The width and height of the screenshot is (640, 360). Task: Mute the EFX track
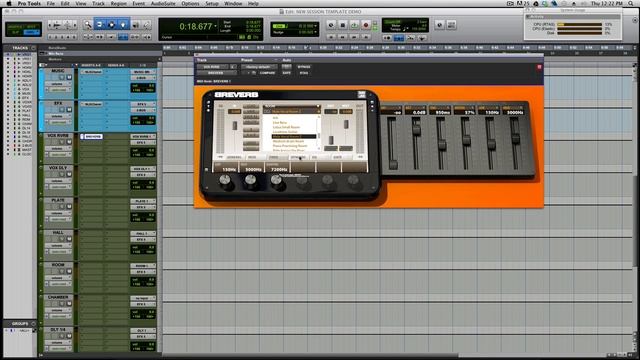pos(69,110)
